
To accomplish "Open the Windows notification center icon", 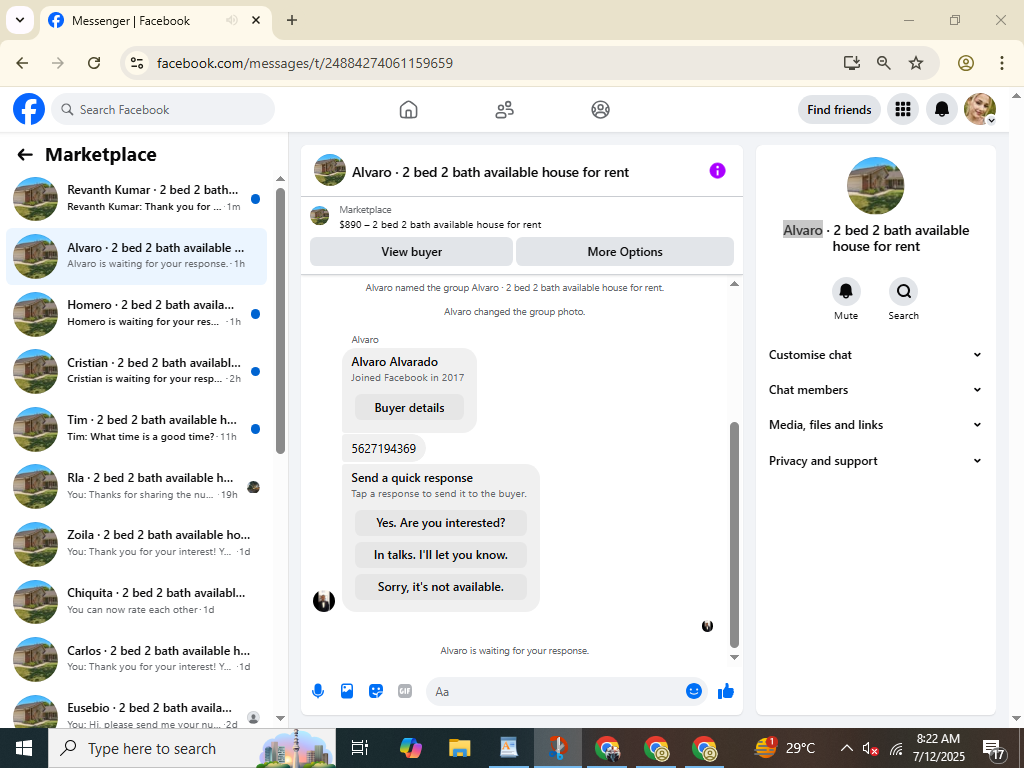I will pyautogui.click(x=993, y=748).
